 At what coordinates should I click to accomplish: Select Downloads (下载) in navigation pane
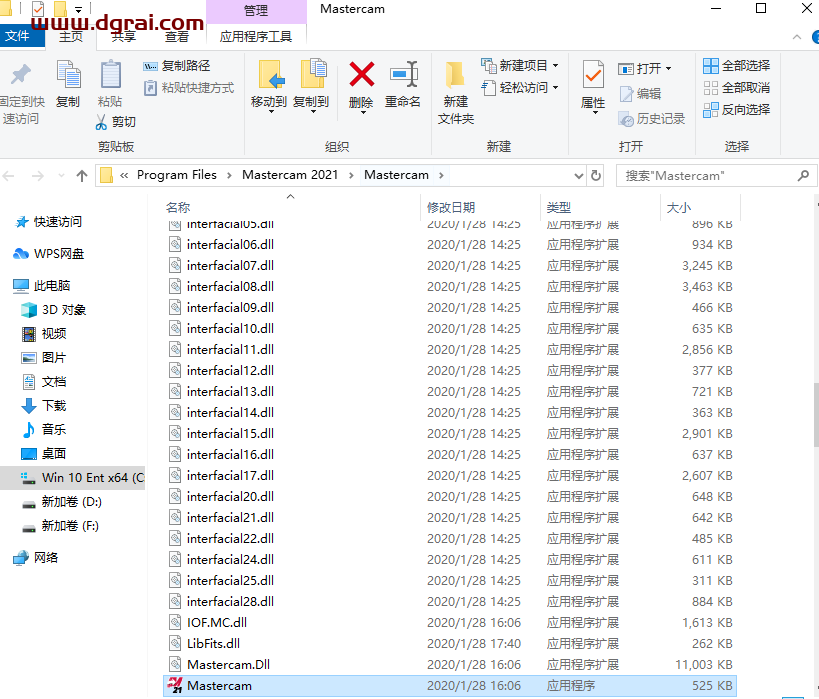[x=54, y=406]
